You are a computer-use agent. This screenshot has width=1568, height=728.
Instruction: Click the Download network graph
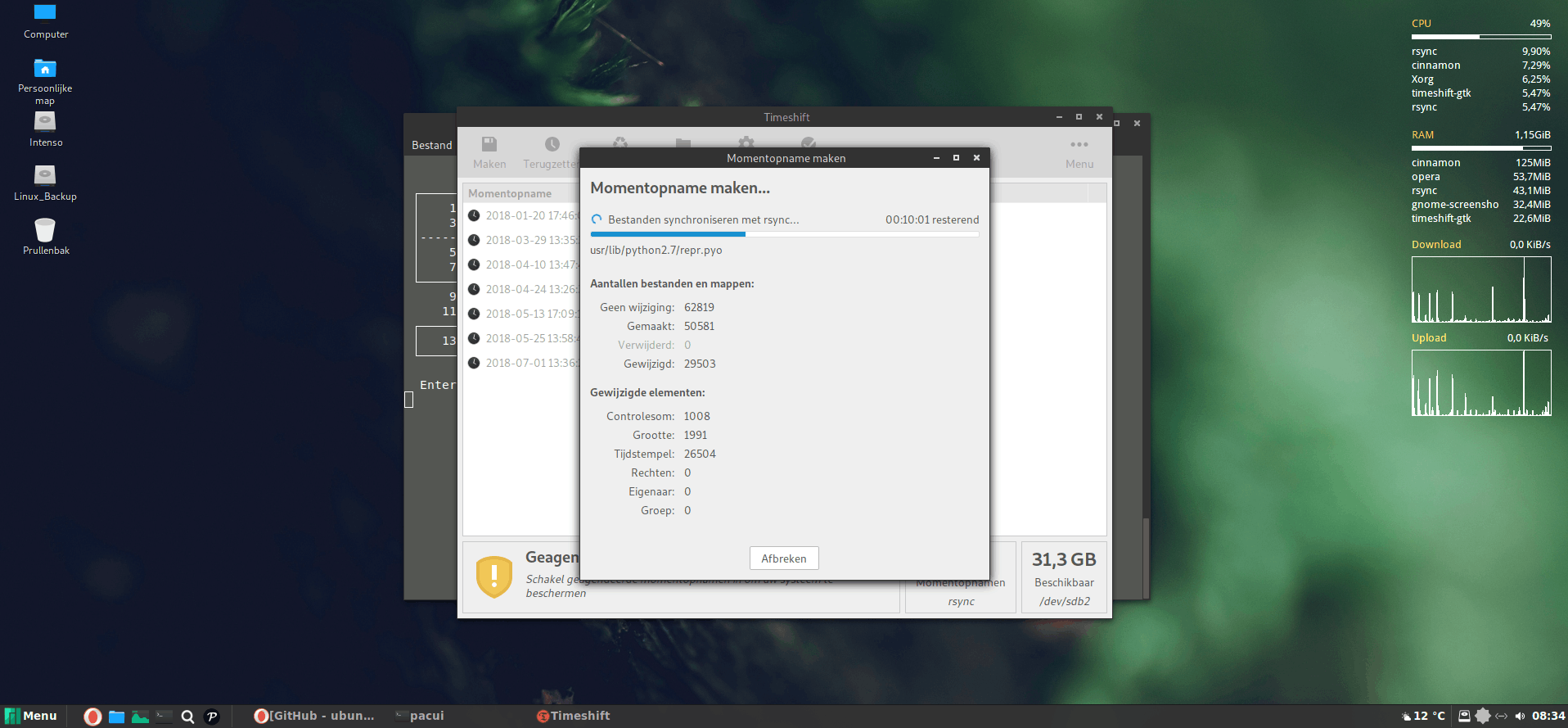click(1481, 289)
